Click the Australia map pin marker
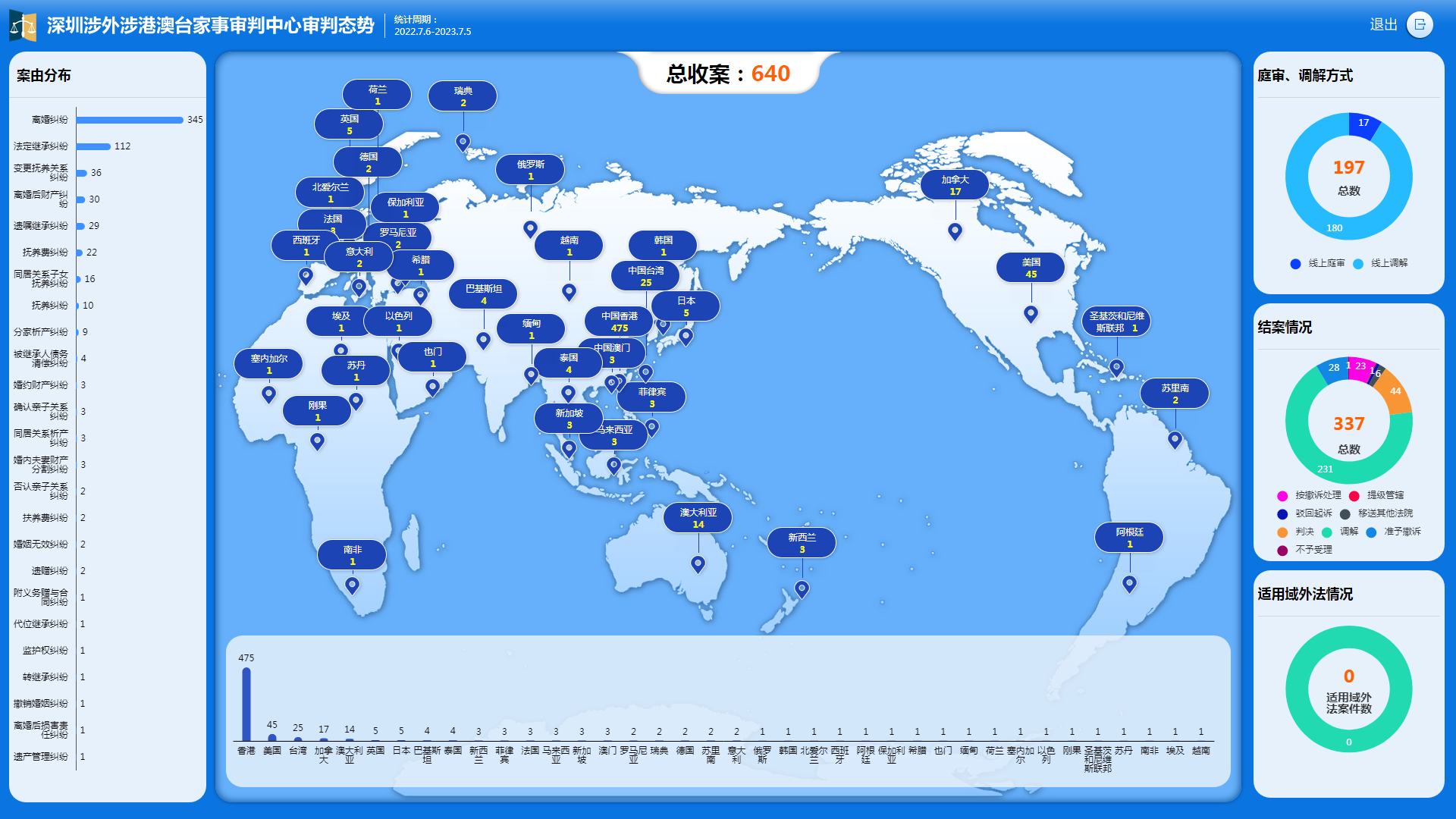Screen dimensions: 1456x819 pyautogui.click(x=698, y=564)
